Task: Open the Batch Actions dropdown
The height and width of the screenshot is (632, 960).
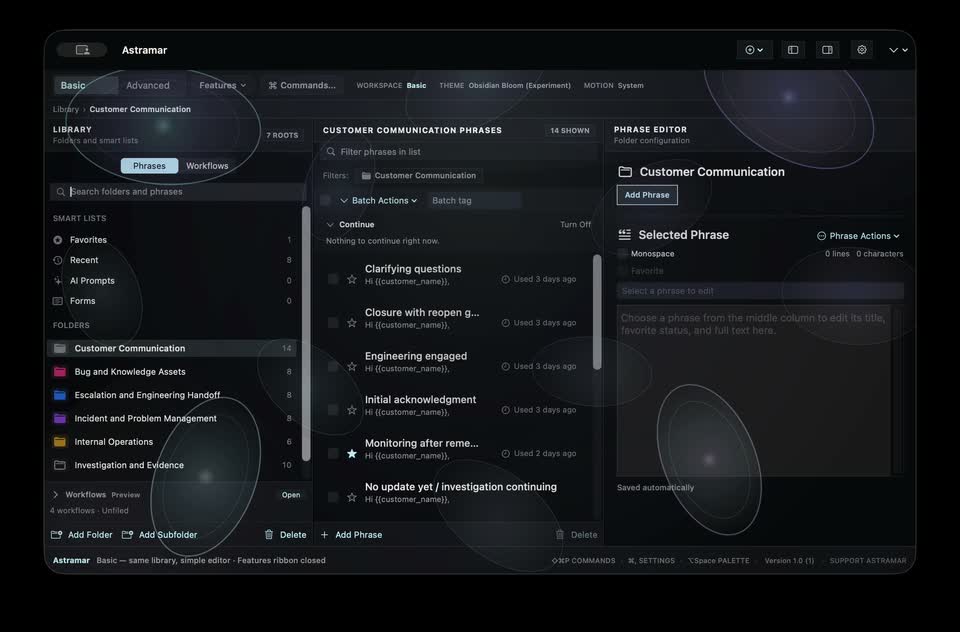Action: click(378, 201)
